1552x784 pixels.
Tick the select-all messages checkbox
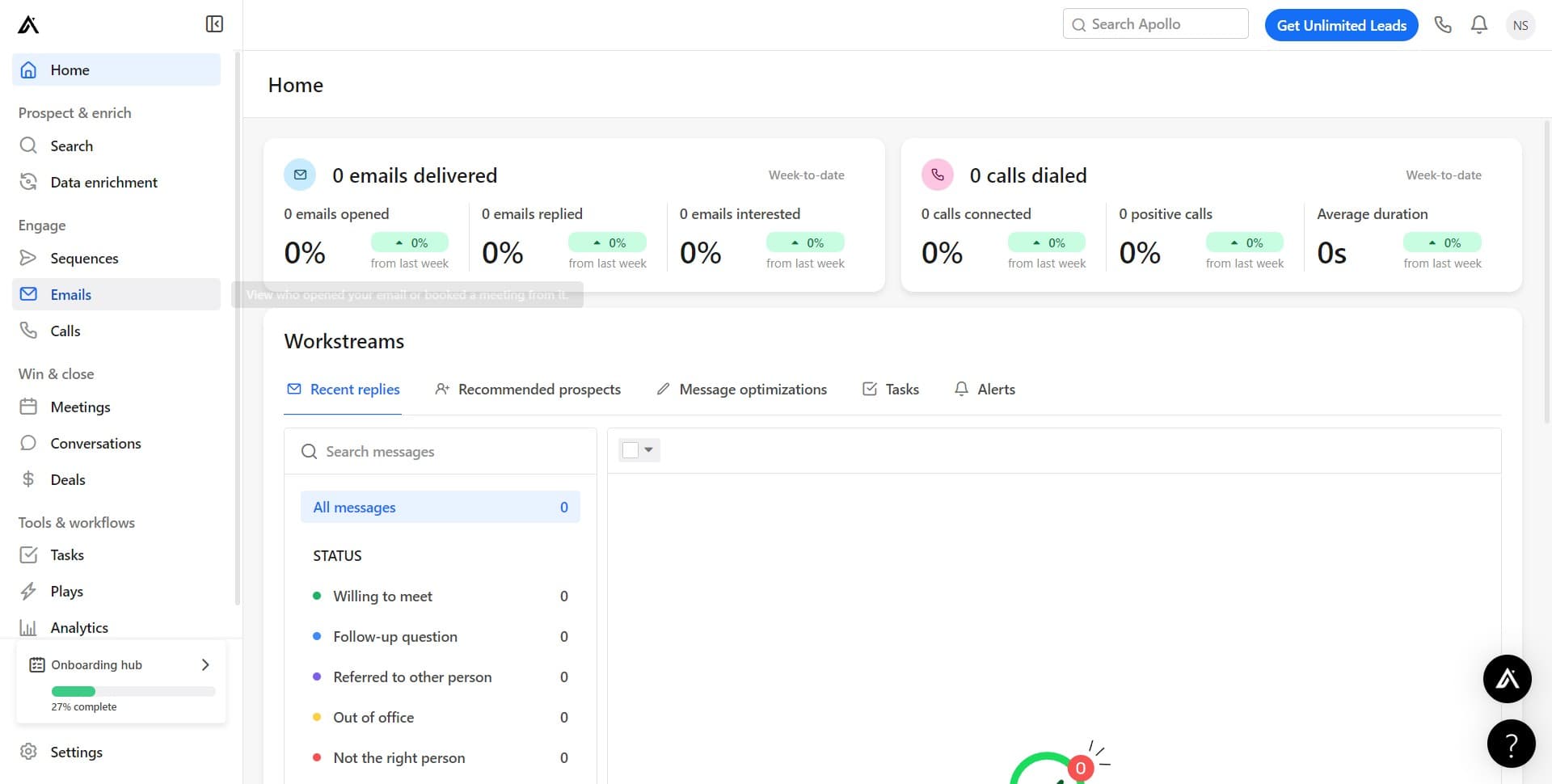click(630, 450)
